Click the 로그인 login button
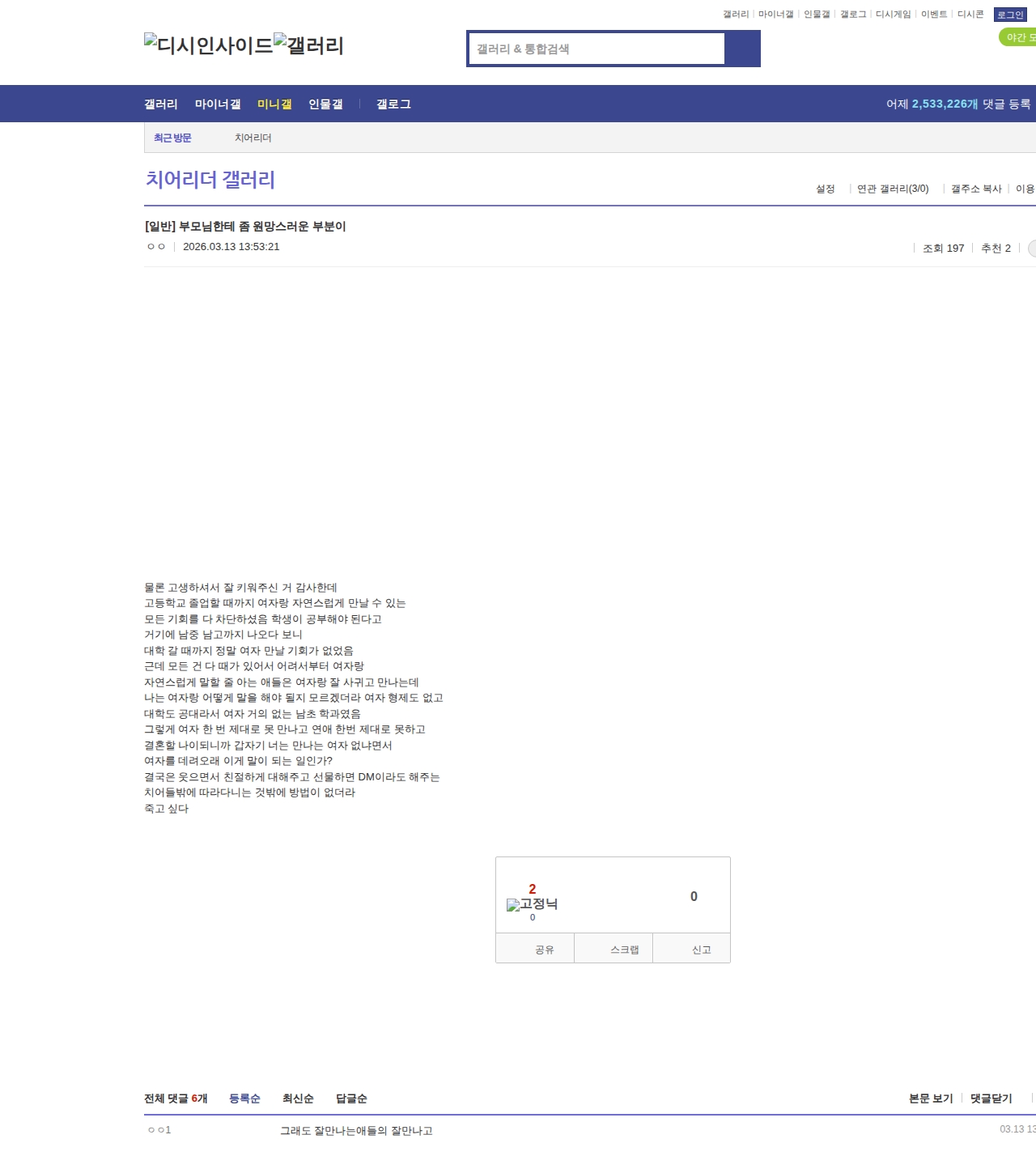The width and height of the screenshot is (1036, 1156). tap(1010, 15)
